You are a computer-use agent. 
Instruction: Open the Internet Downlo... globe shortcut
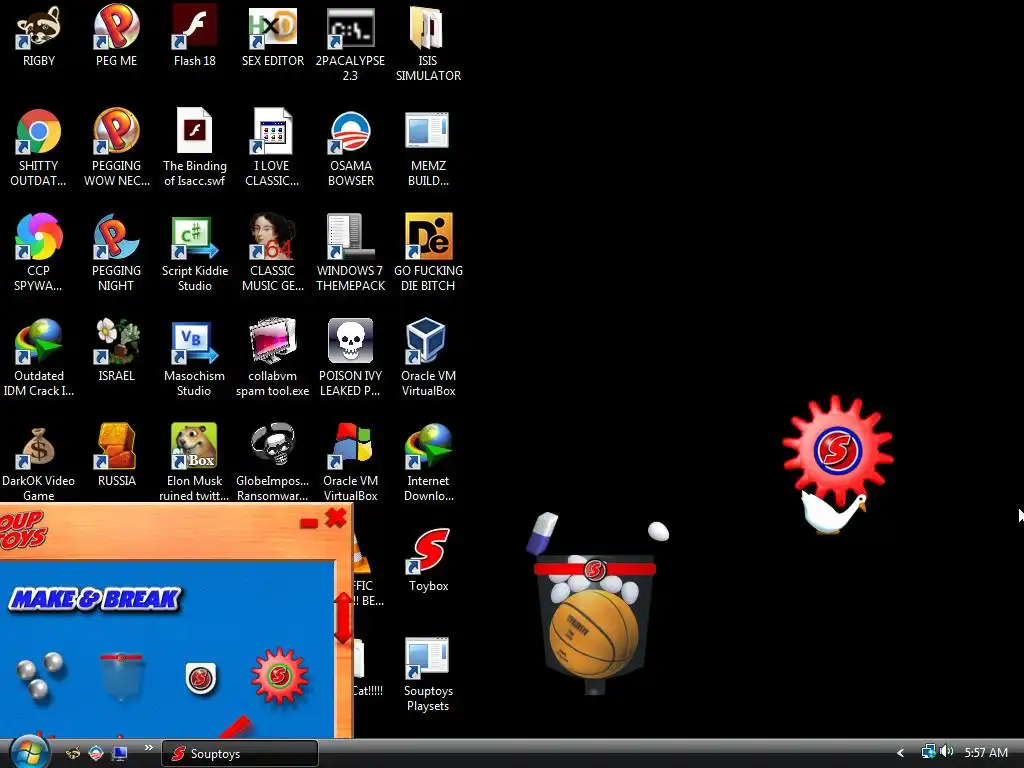coord(428,462)
